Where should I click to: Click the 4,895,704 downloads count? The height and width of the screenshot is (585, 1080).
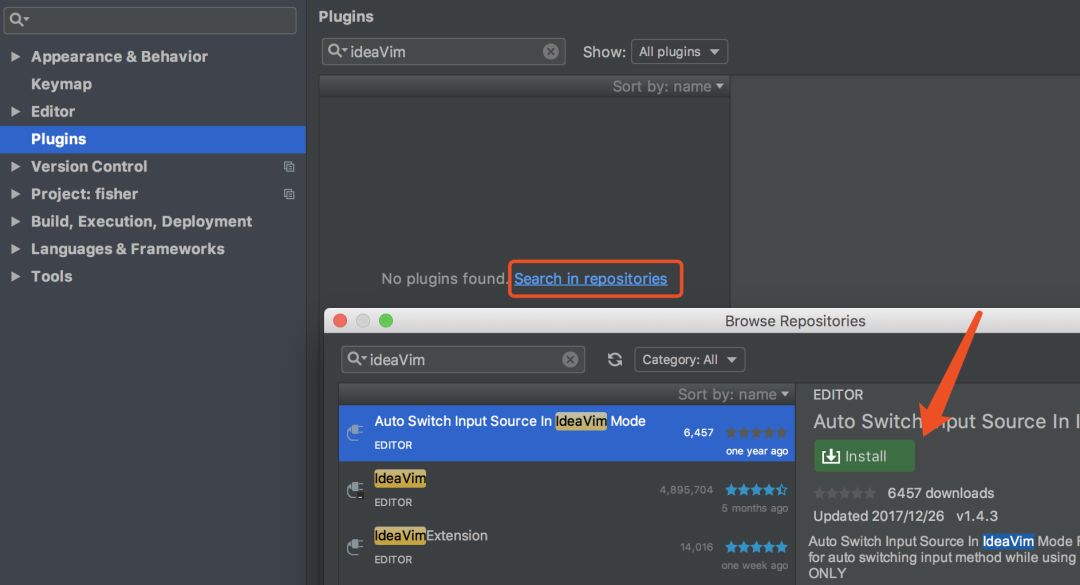[686, 490]
